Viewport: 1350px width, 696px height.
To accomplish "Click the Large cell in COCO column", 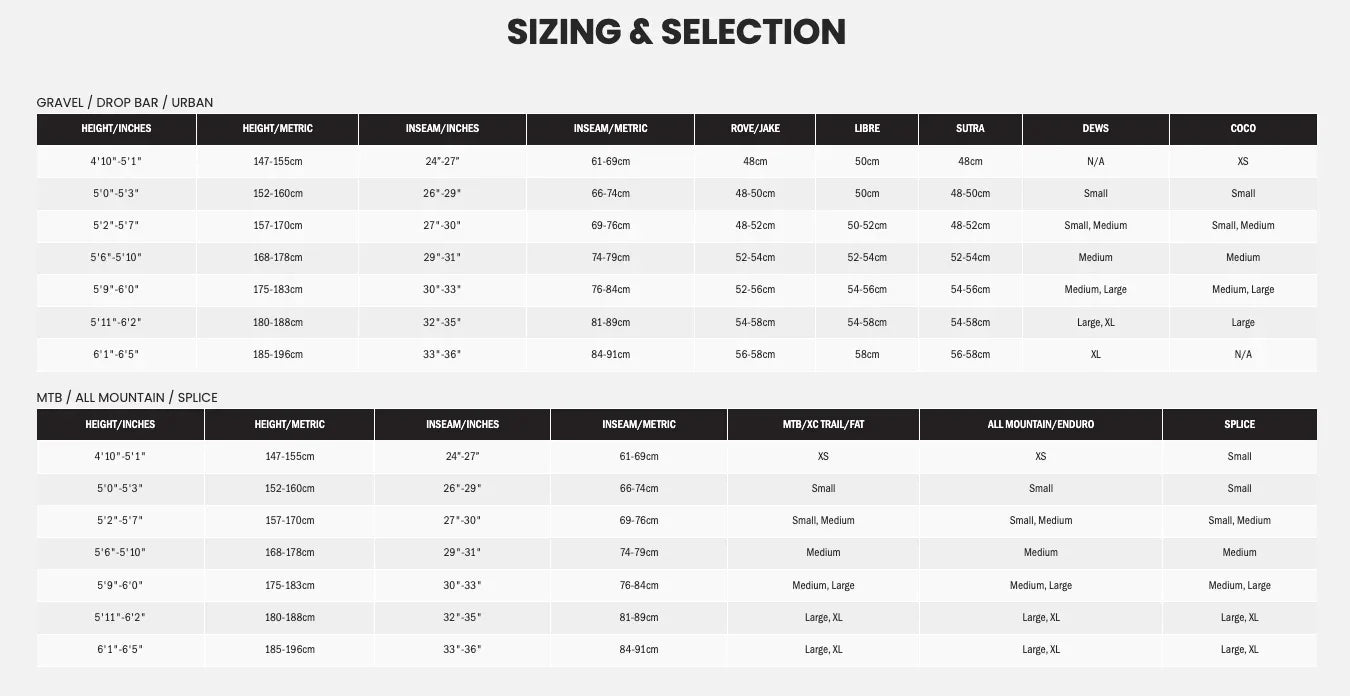I will 1243,322.
